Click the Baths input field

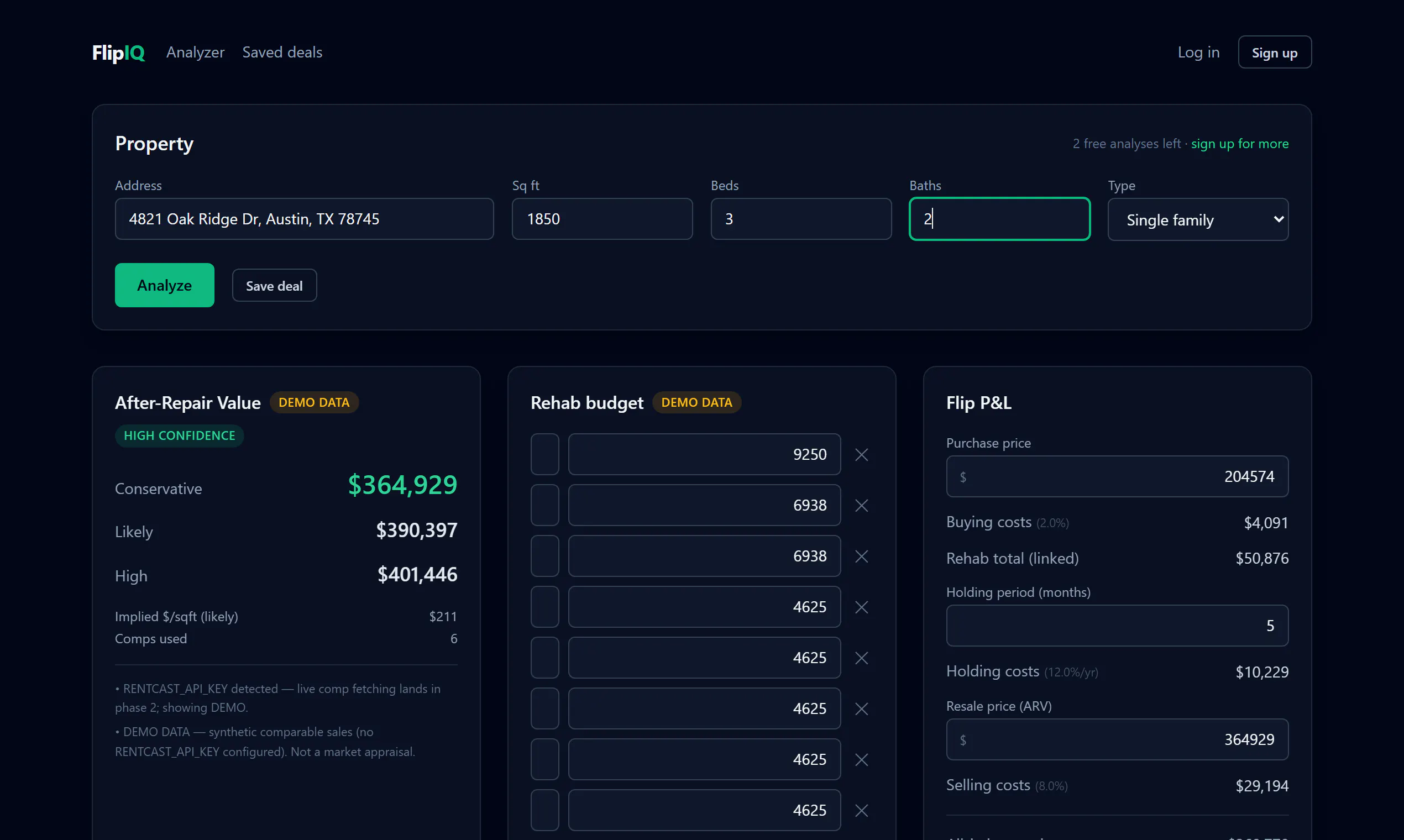coord(999,219)
